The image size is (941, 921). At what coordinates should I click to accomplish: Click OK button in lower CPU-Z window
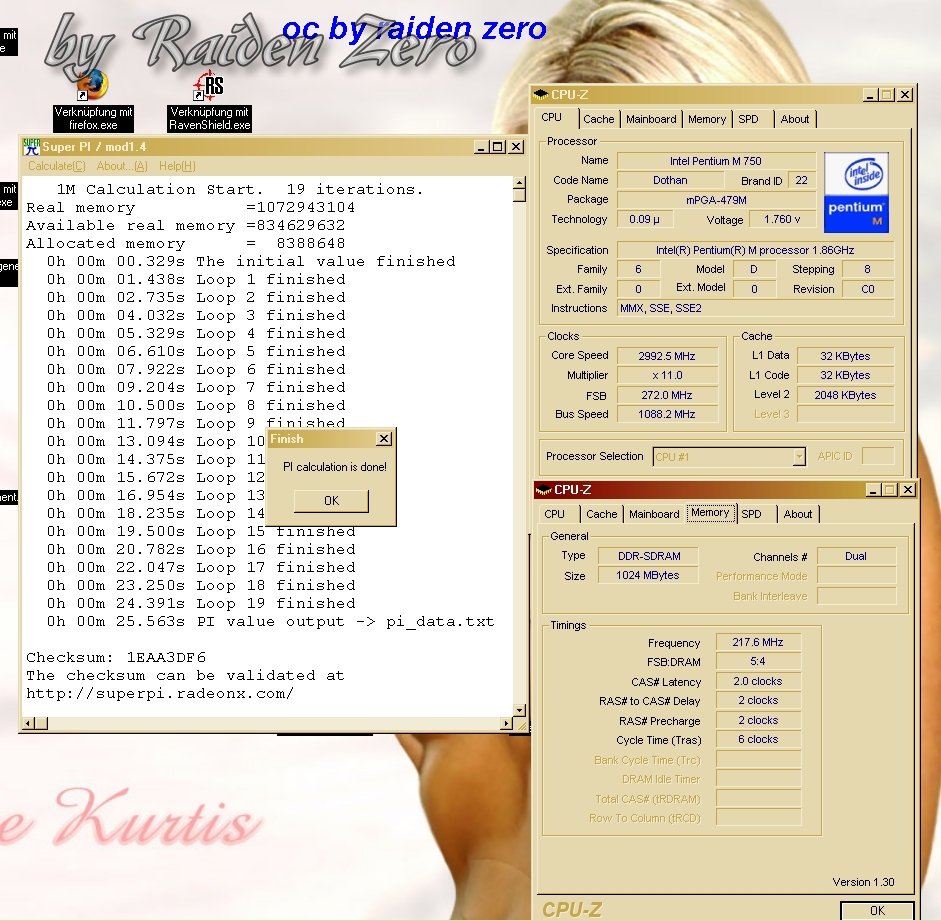tap(877, 910)
